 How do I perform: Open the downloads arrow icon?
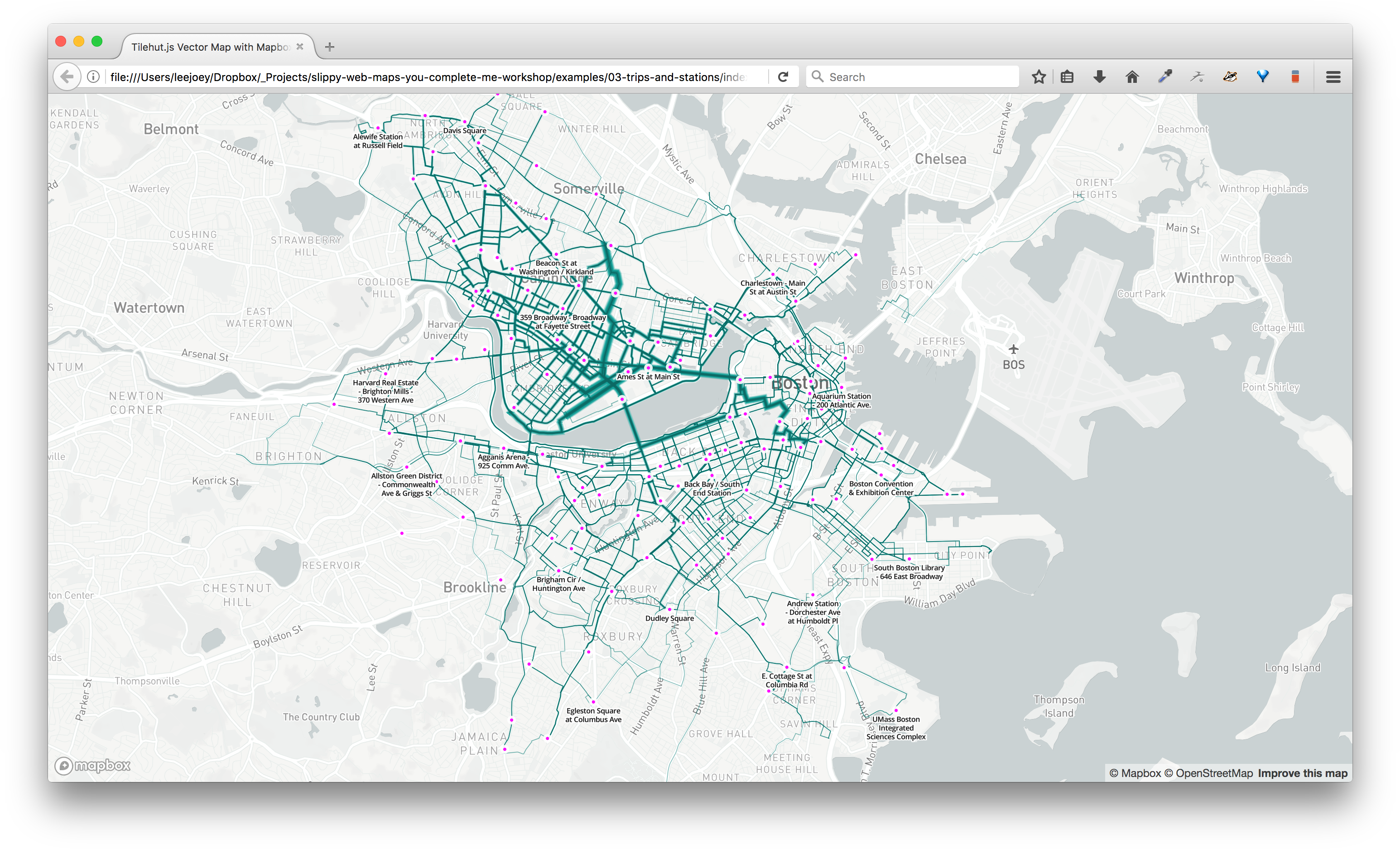pos(1099,77)
